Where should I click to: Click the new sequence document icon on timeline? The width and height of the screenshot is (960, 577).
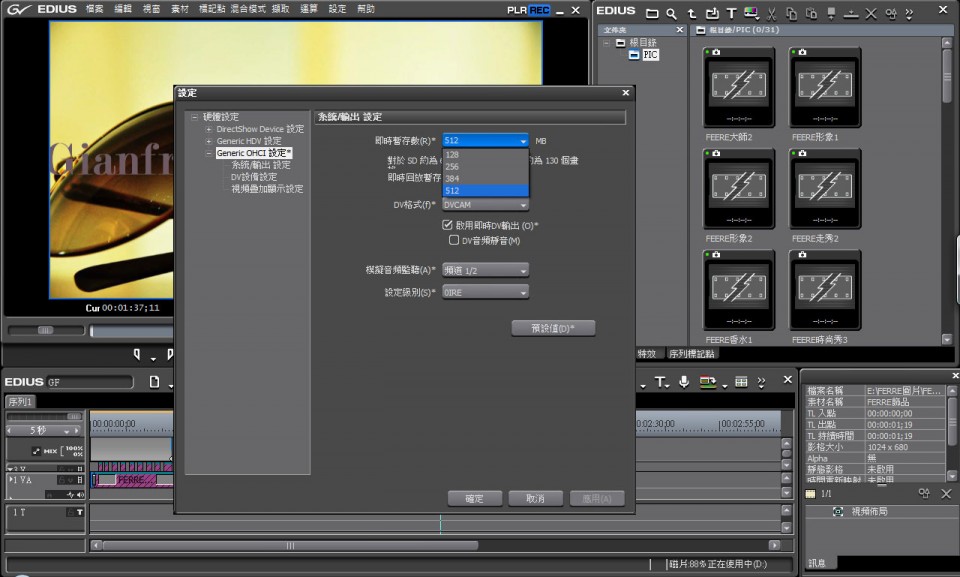(154, 382)
